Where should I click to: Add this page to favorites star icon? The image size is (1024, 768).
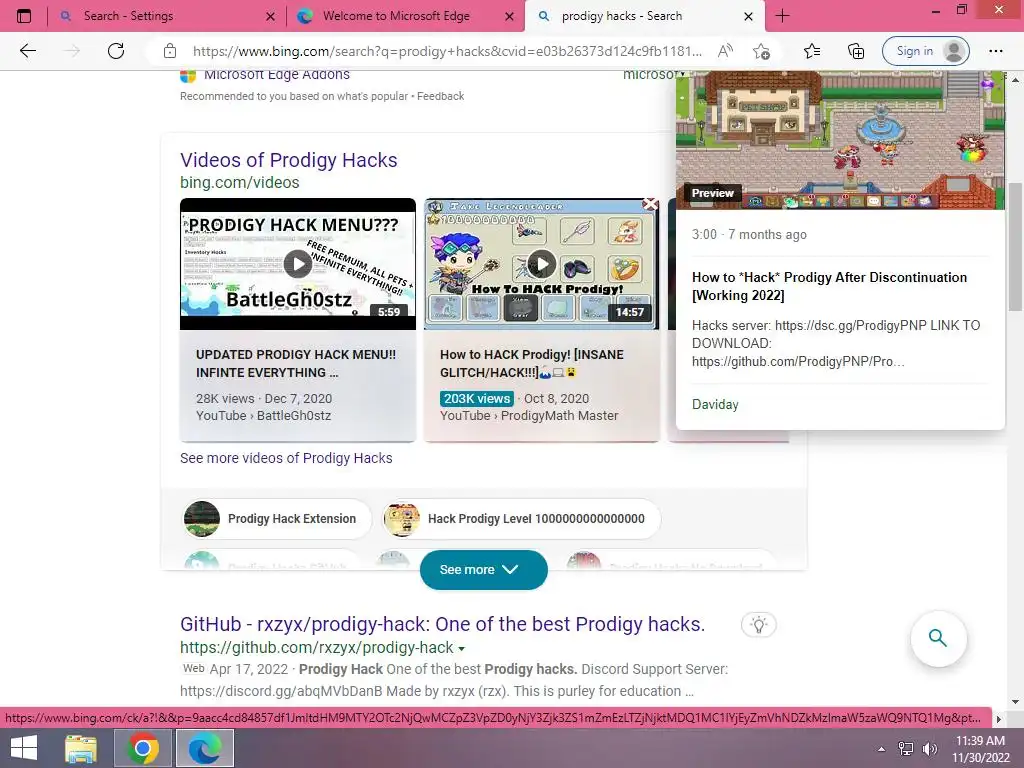point(761,51)
